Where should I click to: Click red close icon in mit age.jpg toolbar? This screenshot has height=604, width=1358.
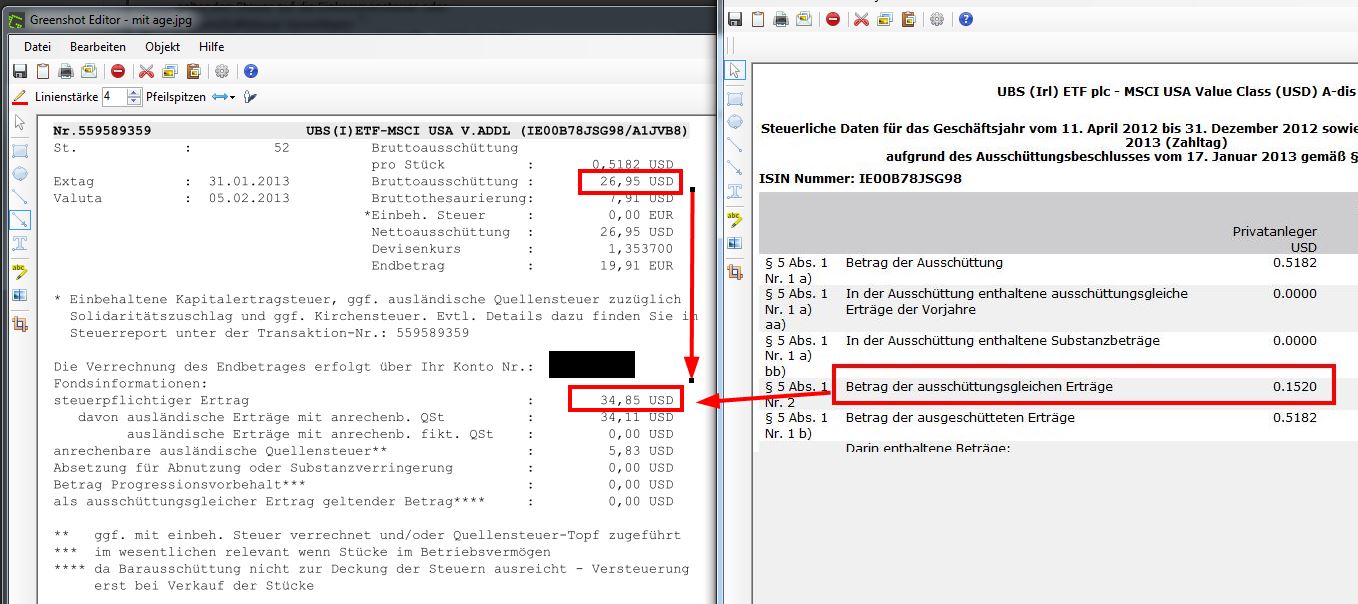click(x=117, y=71)
